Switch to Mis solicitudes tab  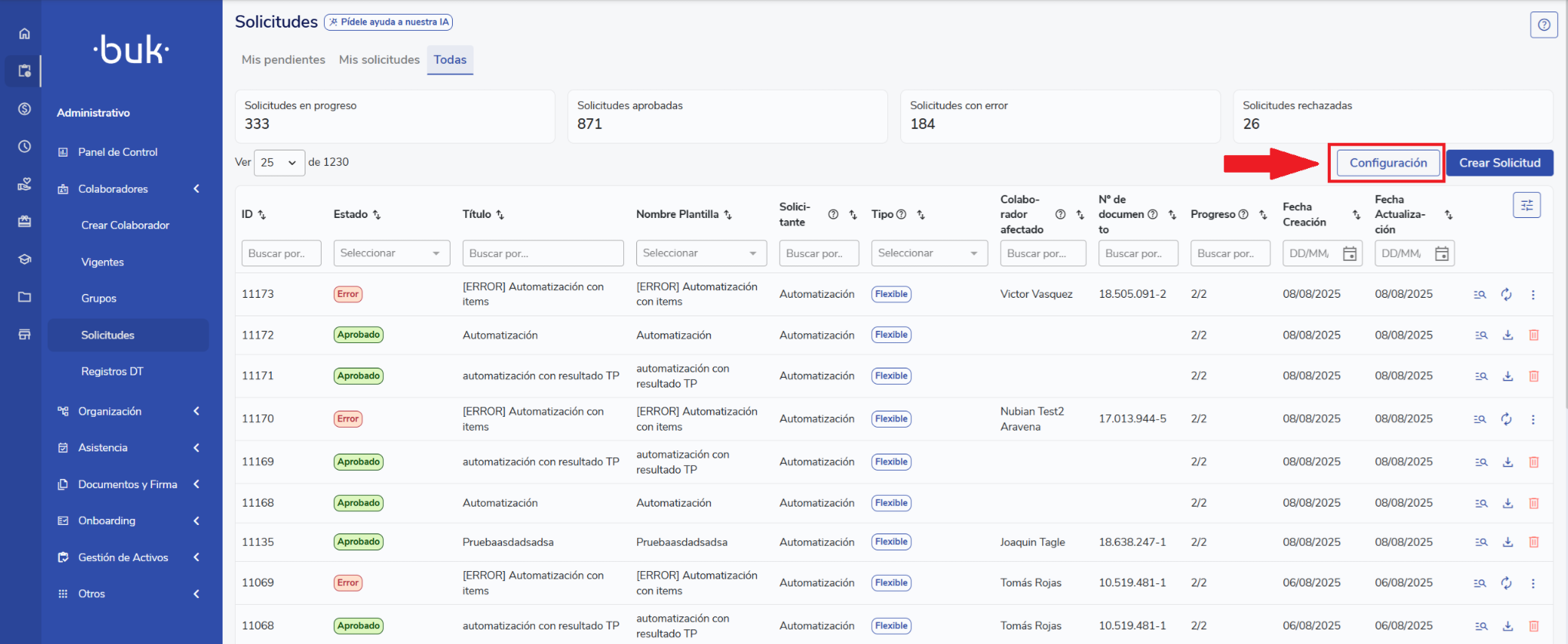[x=379, y=60]
